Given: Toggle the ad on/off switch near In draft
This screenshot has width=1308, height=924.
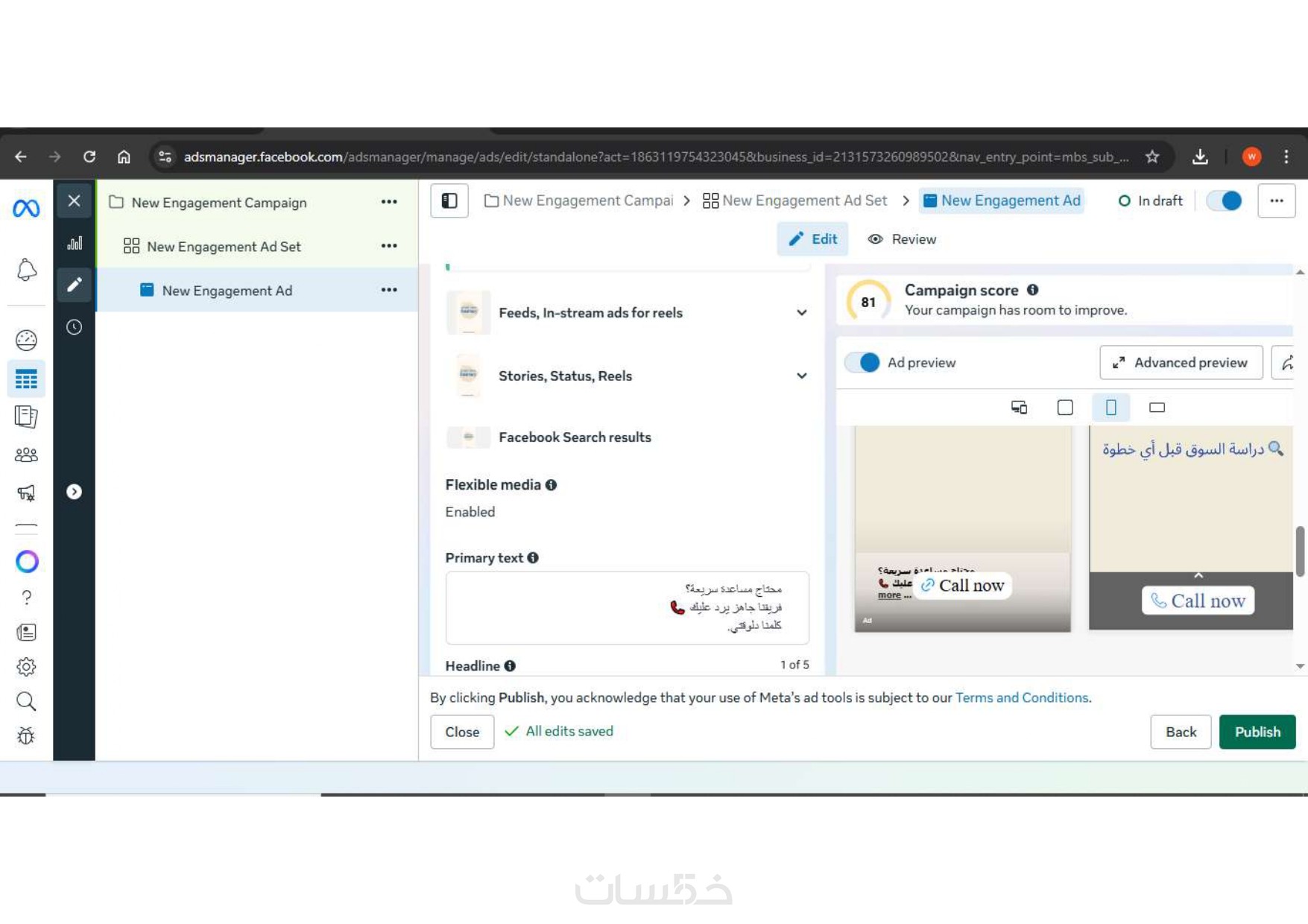Looking at the screenshot, I should click(x=1225, y=200).
